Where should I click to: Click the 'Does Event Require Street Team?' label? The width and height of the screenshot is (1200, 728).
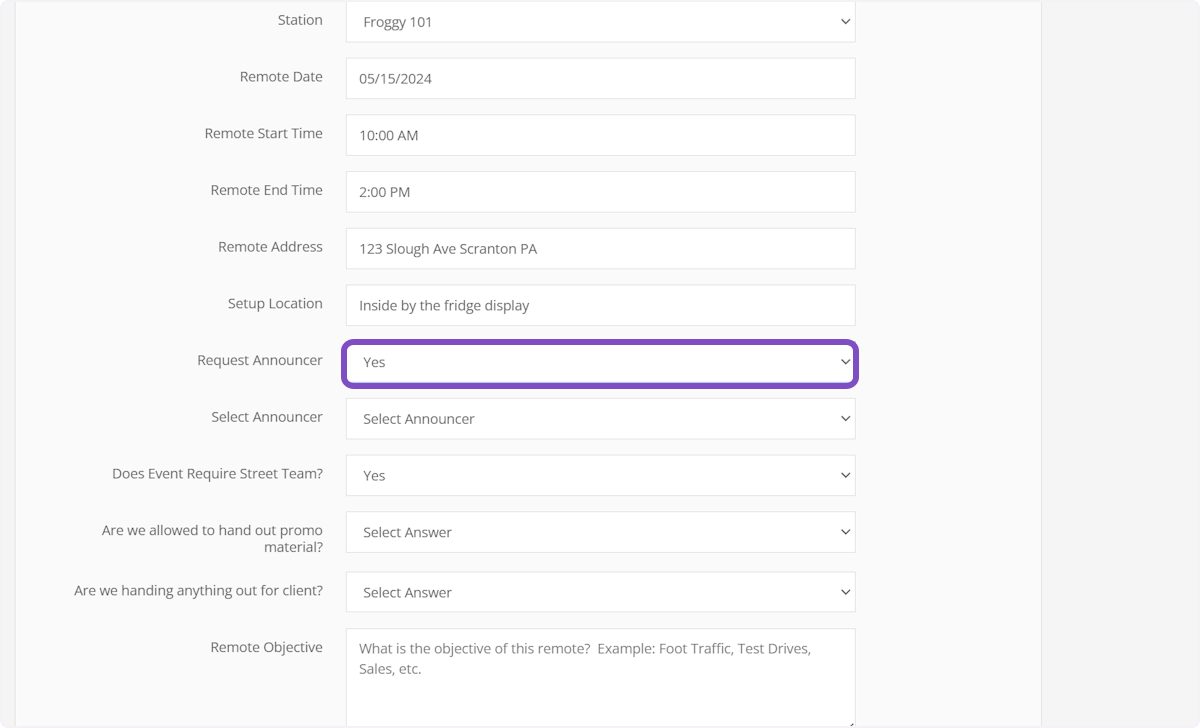tap(217, 473)
